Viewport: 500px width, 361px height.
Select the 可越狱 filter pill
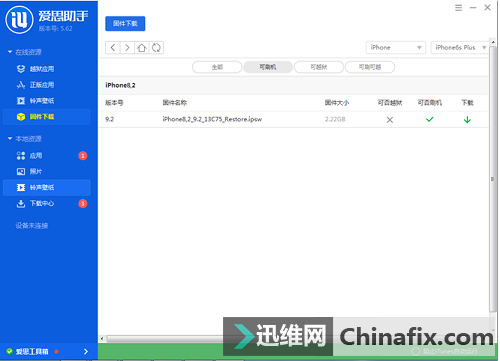319,67
